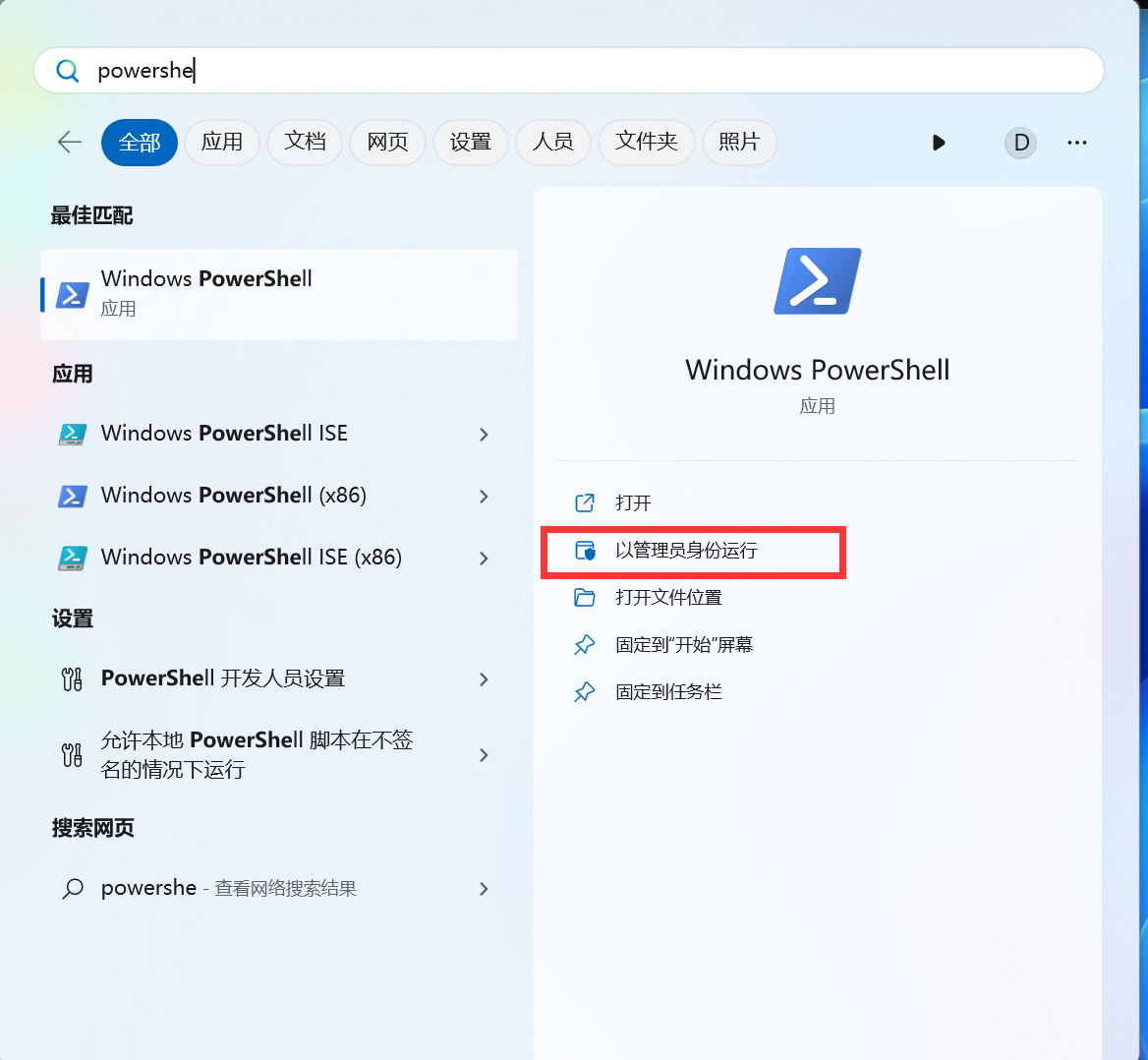Click the back arrow icon
The image size is (1148, 1060).
click(70, 142)
